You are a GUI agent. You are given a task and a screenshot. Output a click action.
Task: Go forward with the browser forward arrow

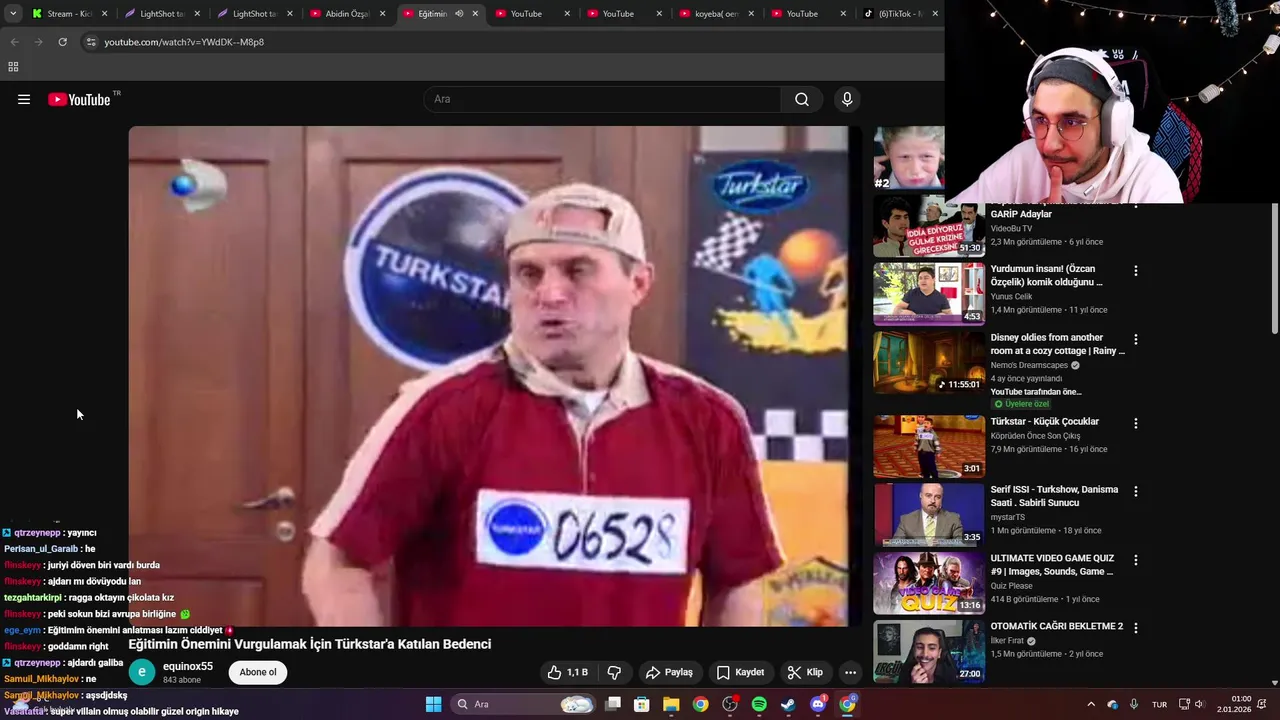38,42
